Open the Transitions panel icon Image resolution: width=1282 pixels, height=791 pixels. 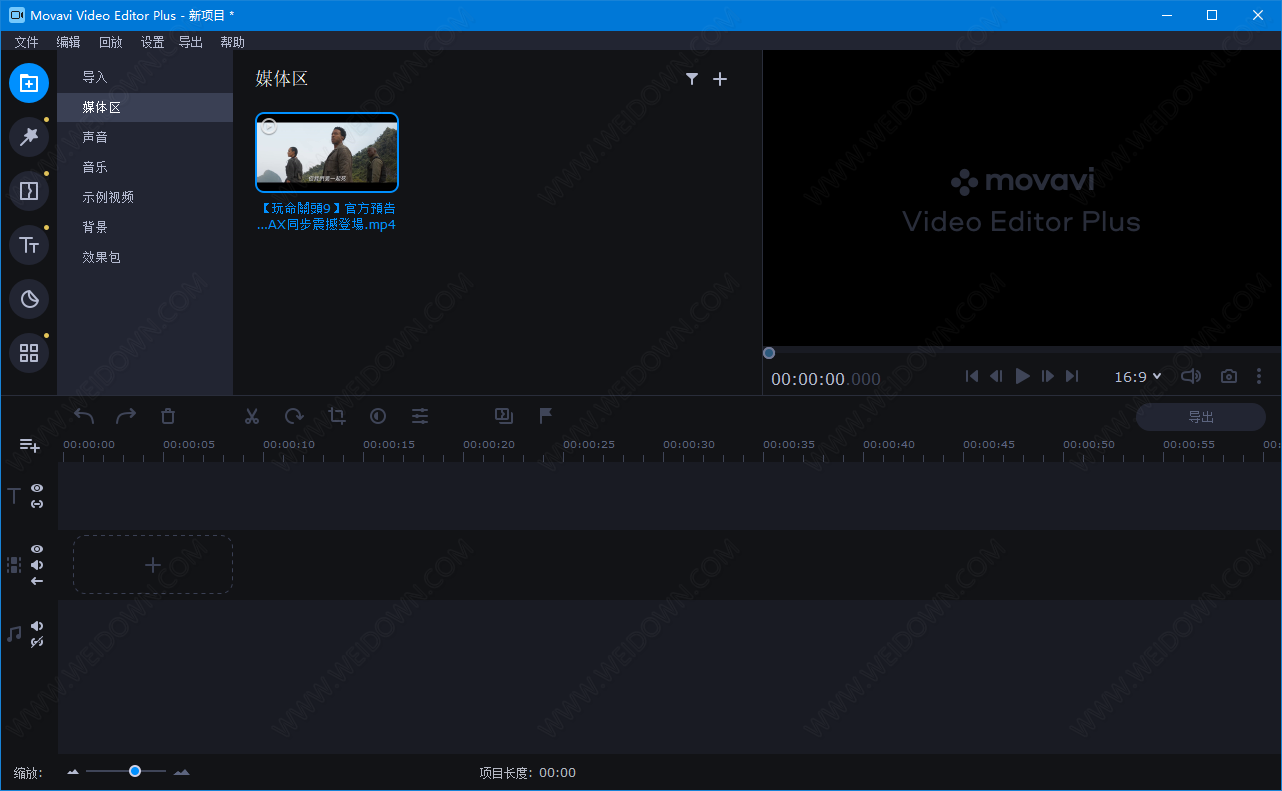pyautogui.click(x=29, y=191)
